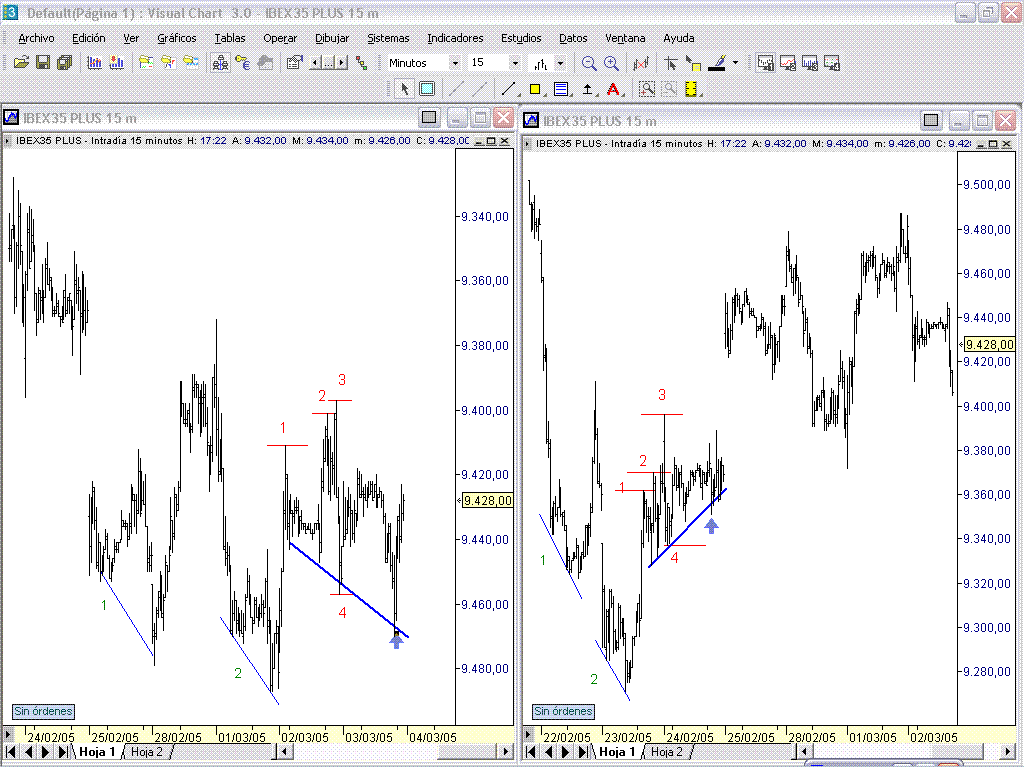
Task: Click the right chart window square header icon
Action: pyautogui.click(x=931, y=120)
